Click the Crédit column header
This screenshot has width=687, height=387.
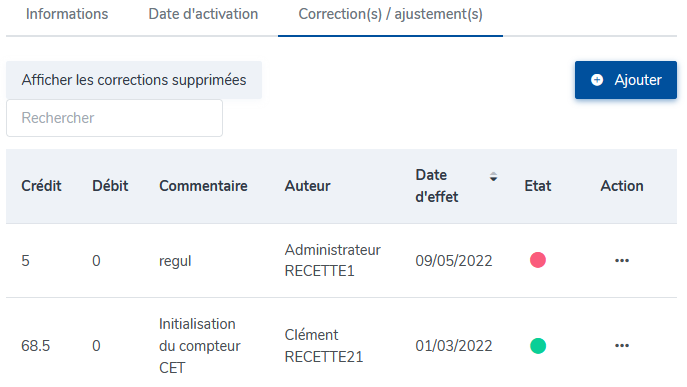(41, 186)
